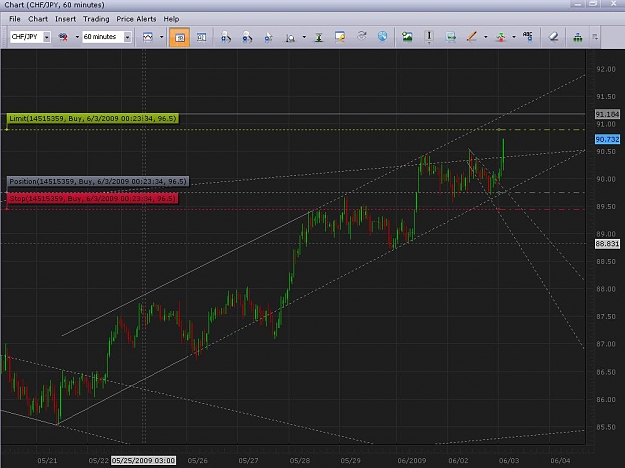
Task: Open the arrows marker dropdown arrow
Action: click(x=514, y=37)
